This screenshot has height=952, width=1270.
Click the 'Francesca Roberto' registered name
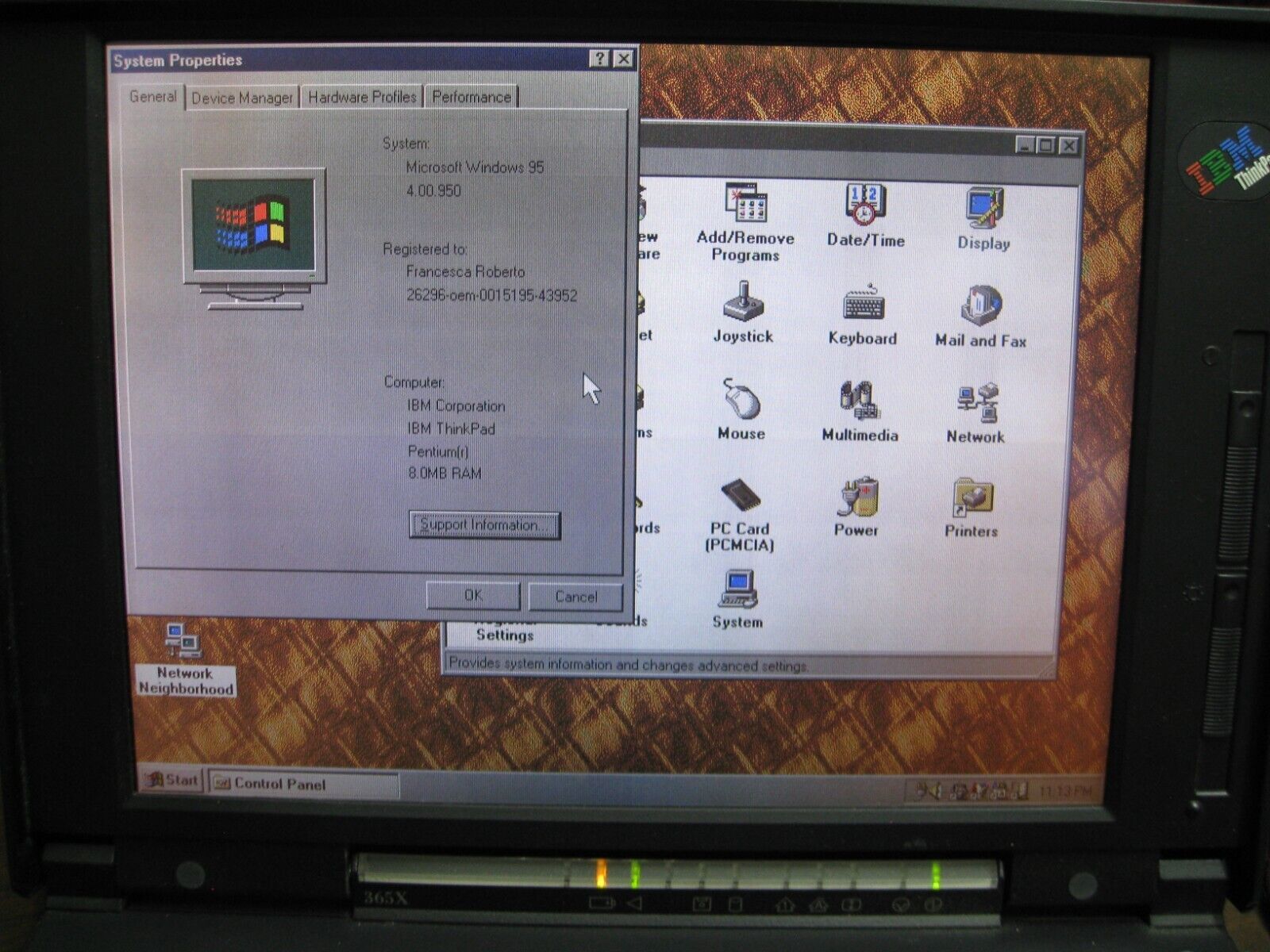click(x=465, y=271)
